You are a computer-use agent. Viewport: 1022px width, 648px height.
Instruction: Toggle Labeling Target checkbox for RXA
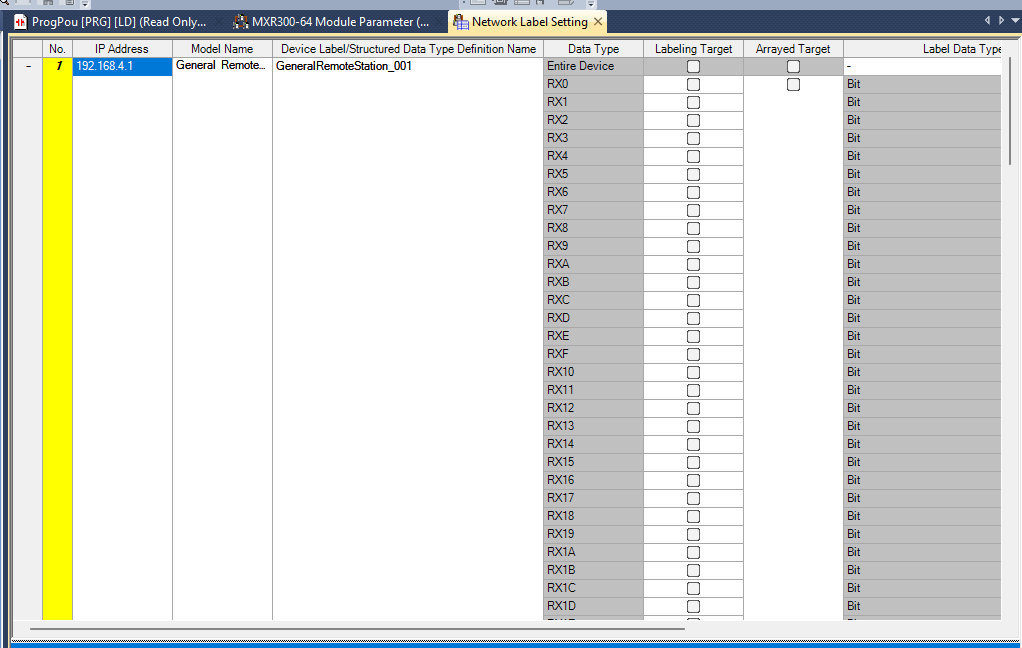(x=693, y=264)
